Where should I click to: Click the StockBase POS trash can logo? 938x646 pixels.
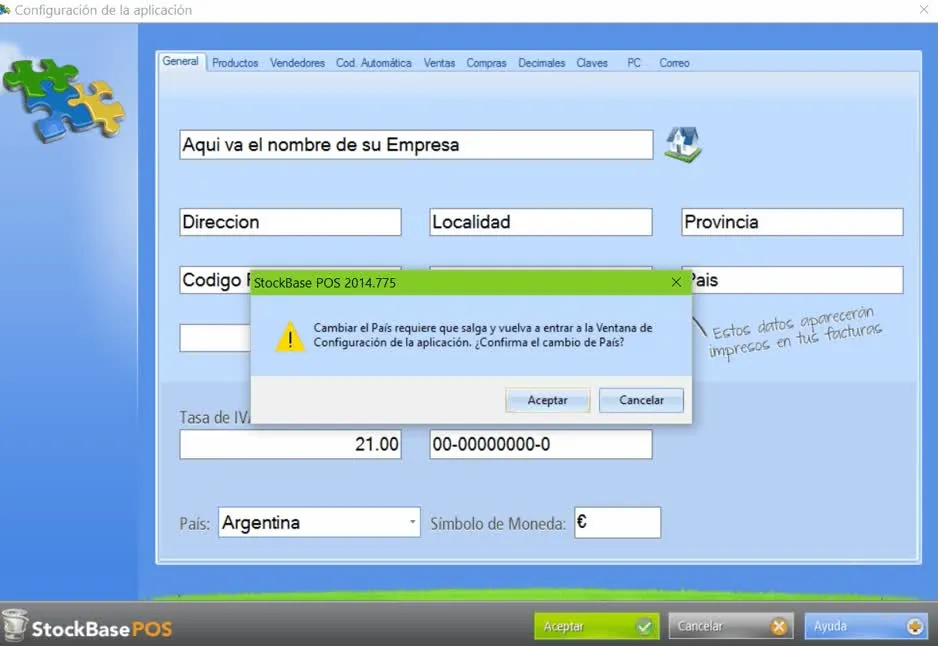14,626
